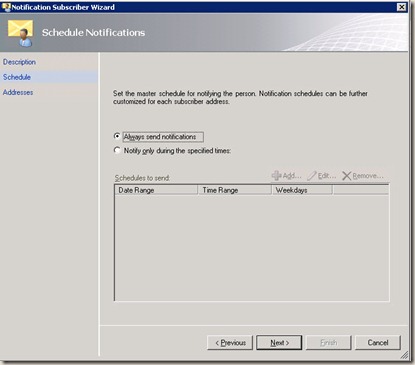Click the Edit schedule pencil icon
The height and width of the screenshot is (365, 415).
[312, 176]
